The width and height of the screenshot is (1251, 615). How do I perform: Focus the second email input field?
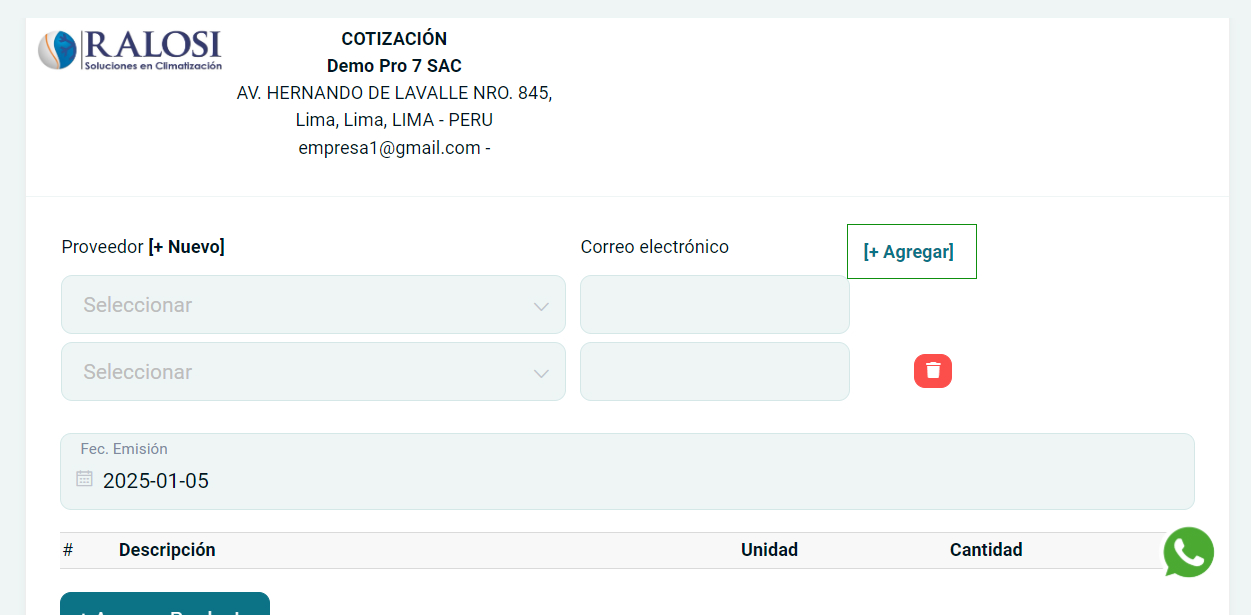tap(714, 372)
